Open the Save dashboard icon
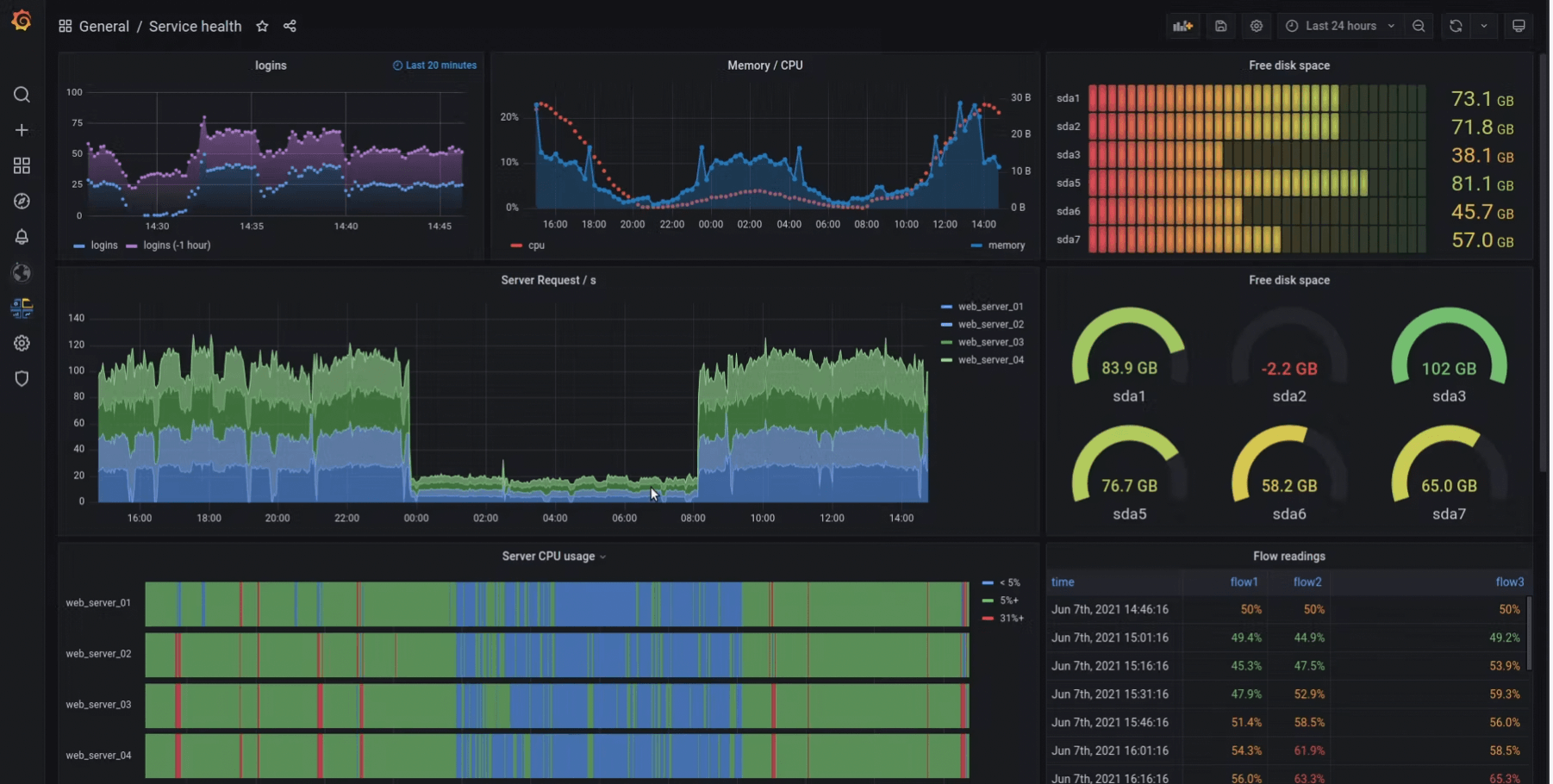Image resolution: width=1553 pixels, height=784 pixels. click(1220, 26)
